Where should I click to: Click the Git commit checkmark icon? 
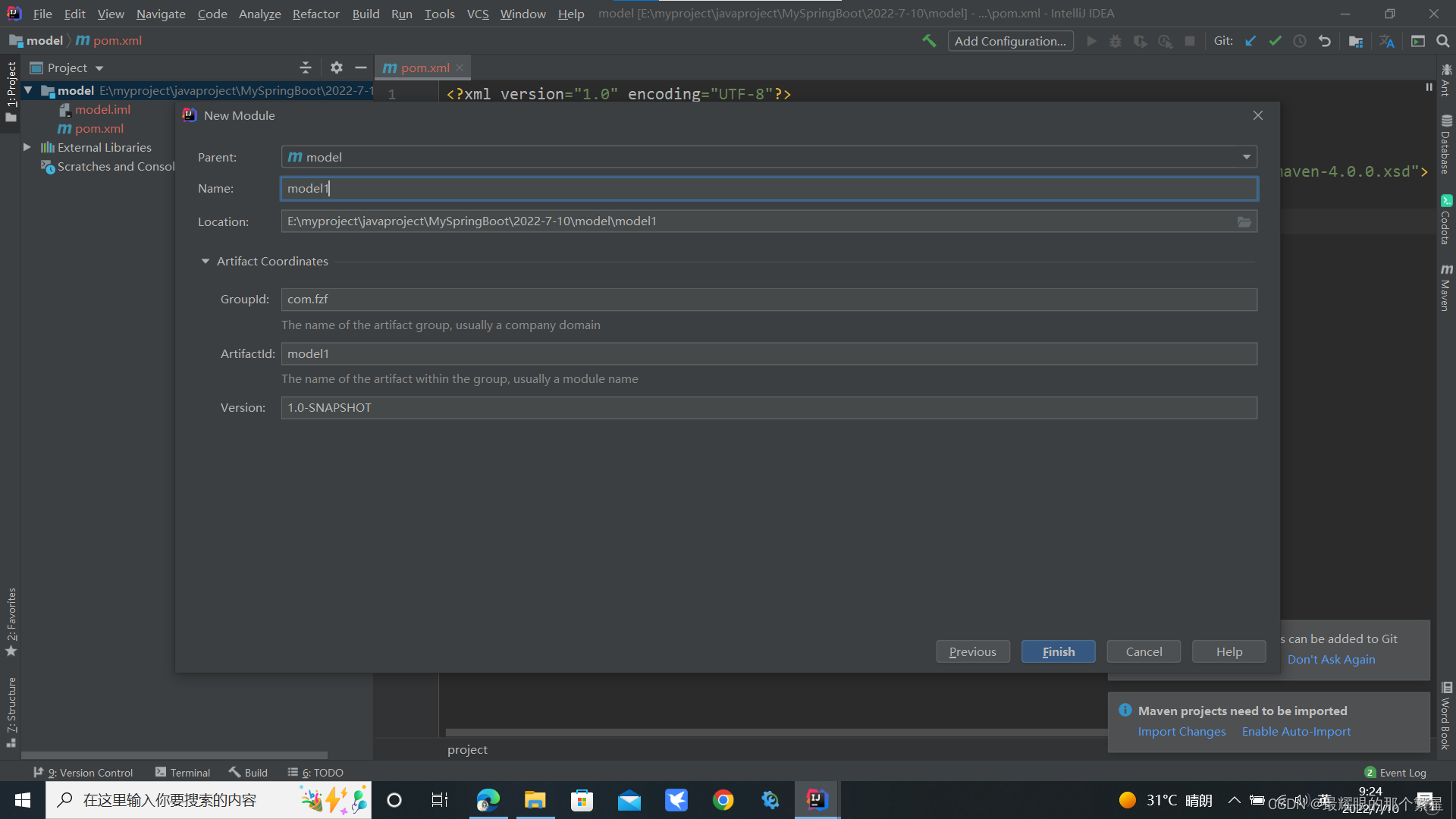coord(1275,41)
